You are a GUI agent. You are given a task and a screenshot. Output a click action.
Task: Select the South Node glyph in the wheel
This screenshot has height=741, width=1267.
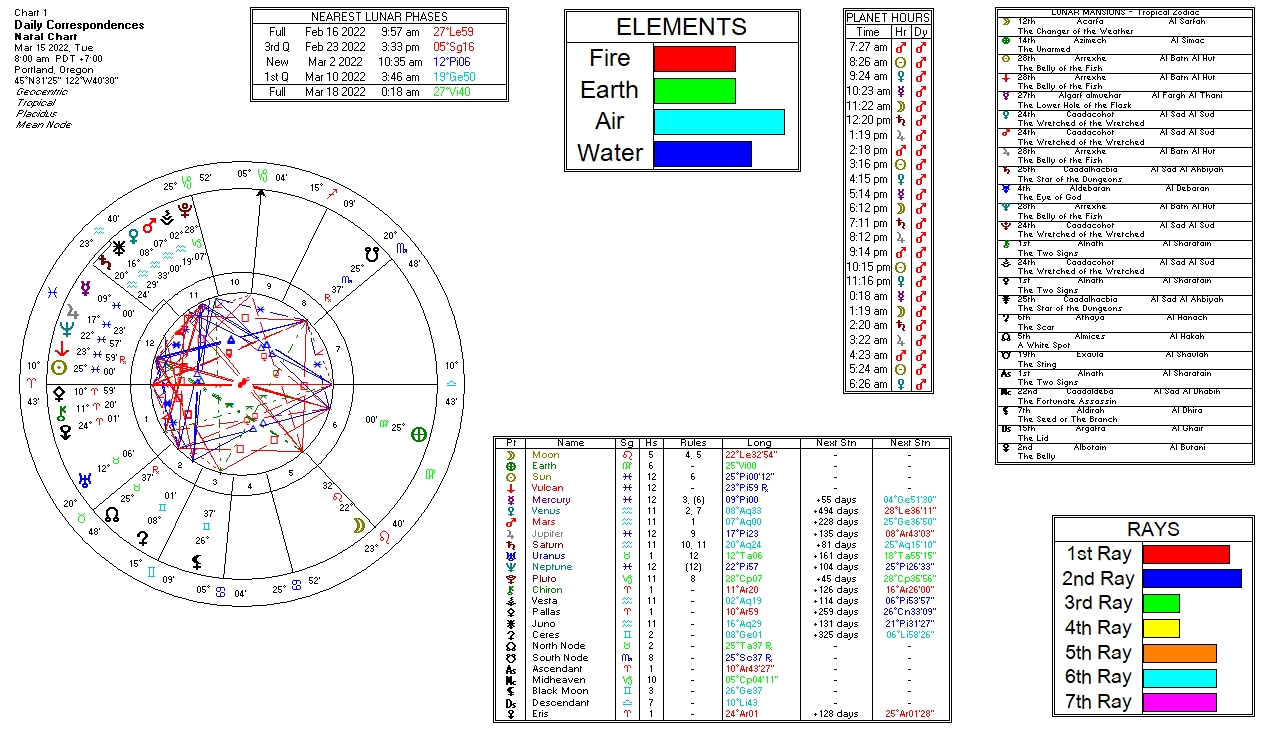(x=373, y=254)
